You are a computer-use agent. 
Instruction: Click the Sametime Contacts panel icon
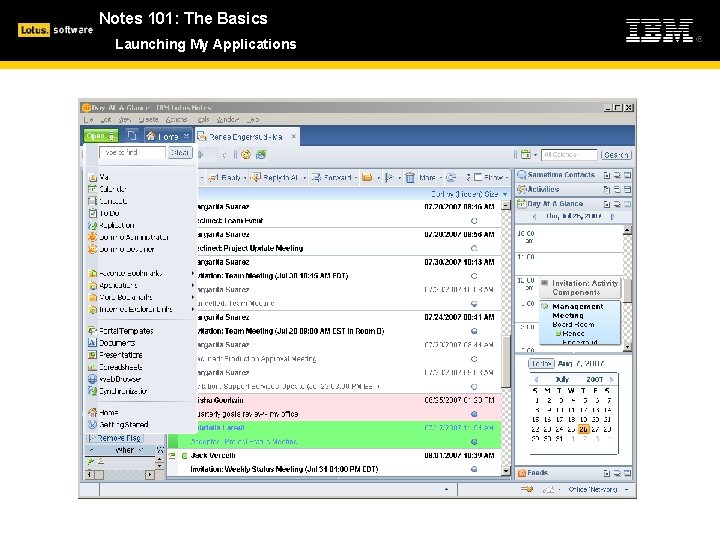pyautogui.click(x=521, y=175)
